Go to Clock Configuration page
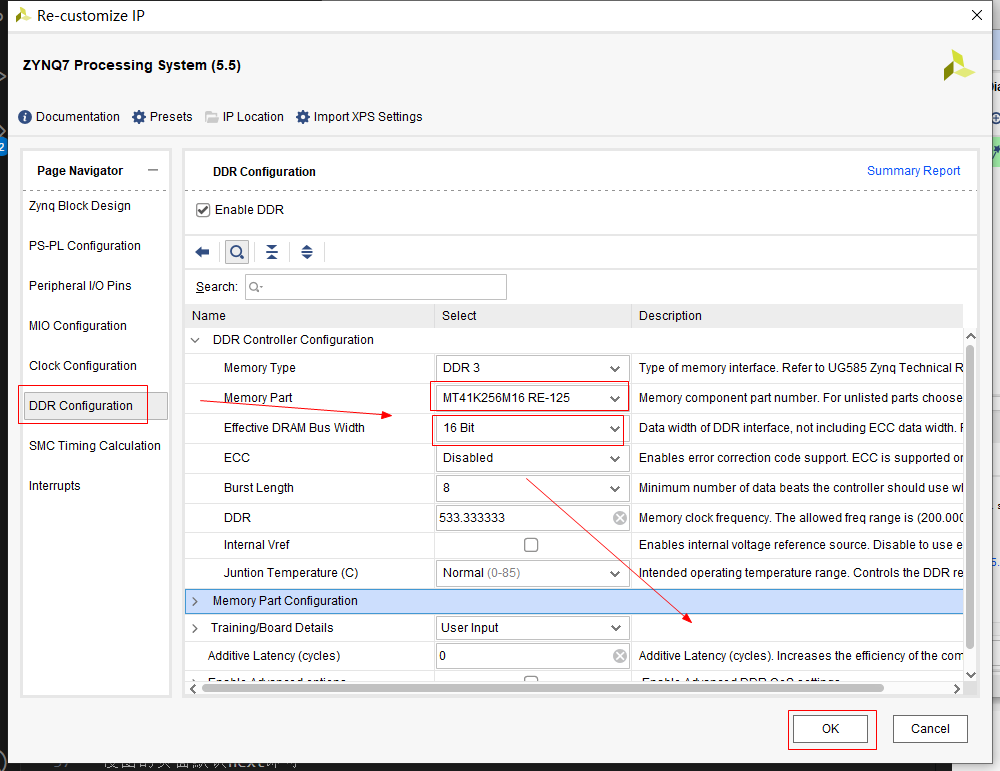This screenshot has width=1000, height=771. (82, 366)
